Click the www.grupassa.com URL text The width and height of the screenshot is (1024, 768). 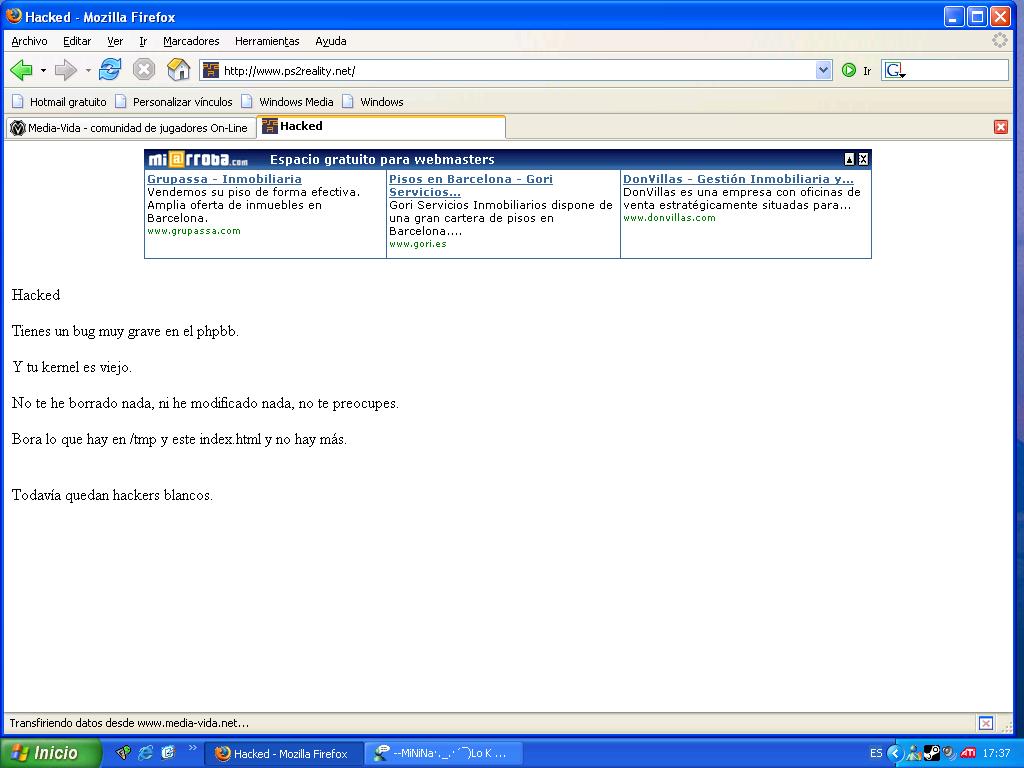(x=193, y=231)
